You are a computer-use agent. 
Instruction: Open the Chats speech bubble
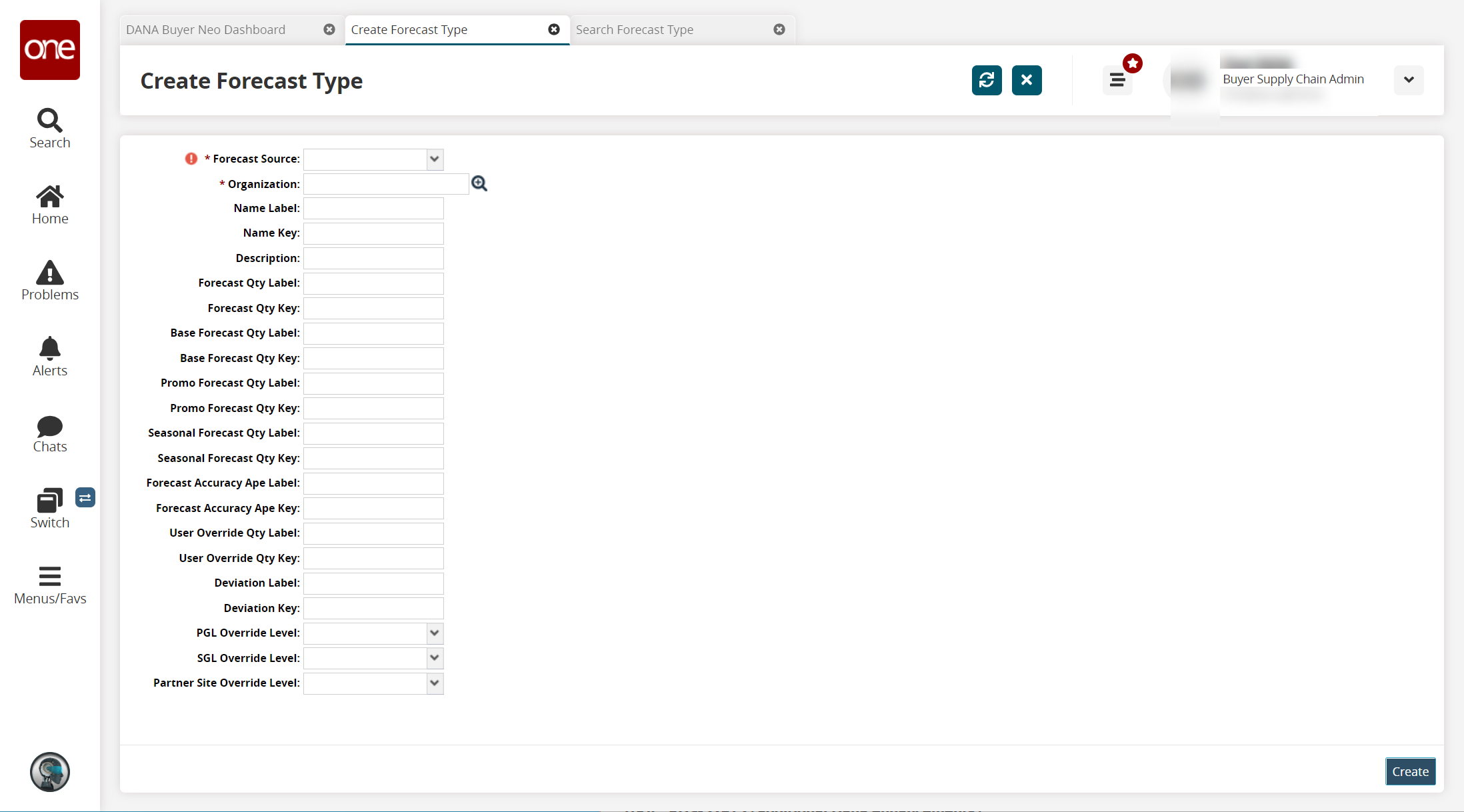pyautogui.click(x=49, y=426)
